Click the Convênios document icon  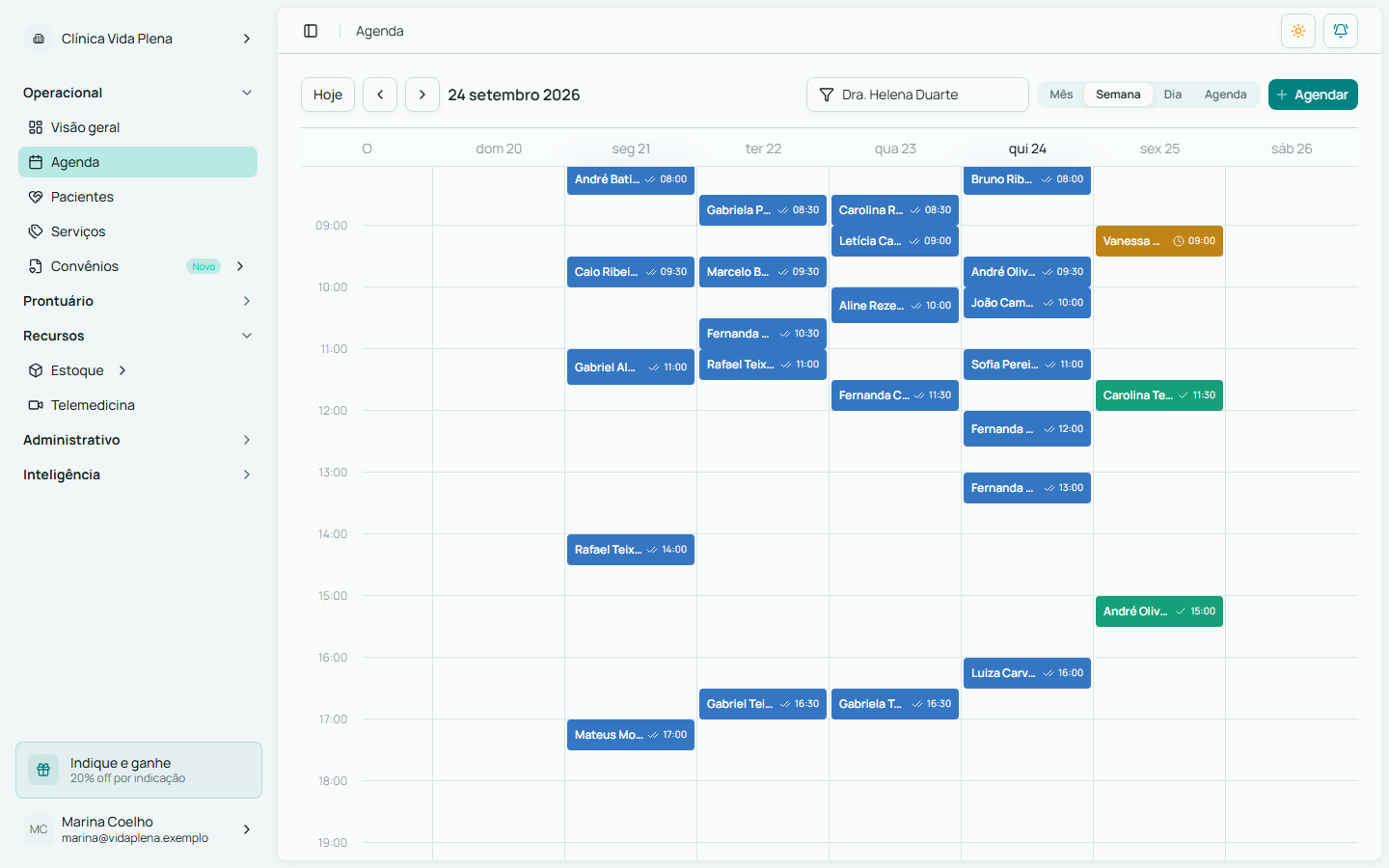[36, 266]
